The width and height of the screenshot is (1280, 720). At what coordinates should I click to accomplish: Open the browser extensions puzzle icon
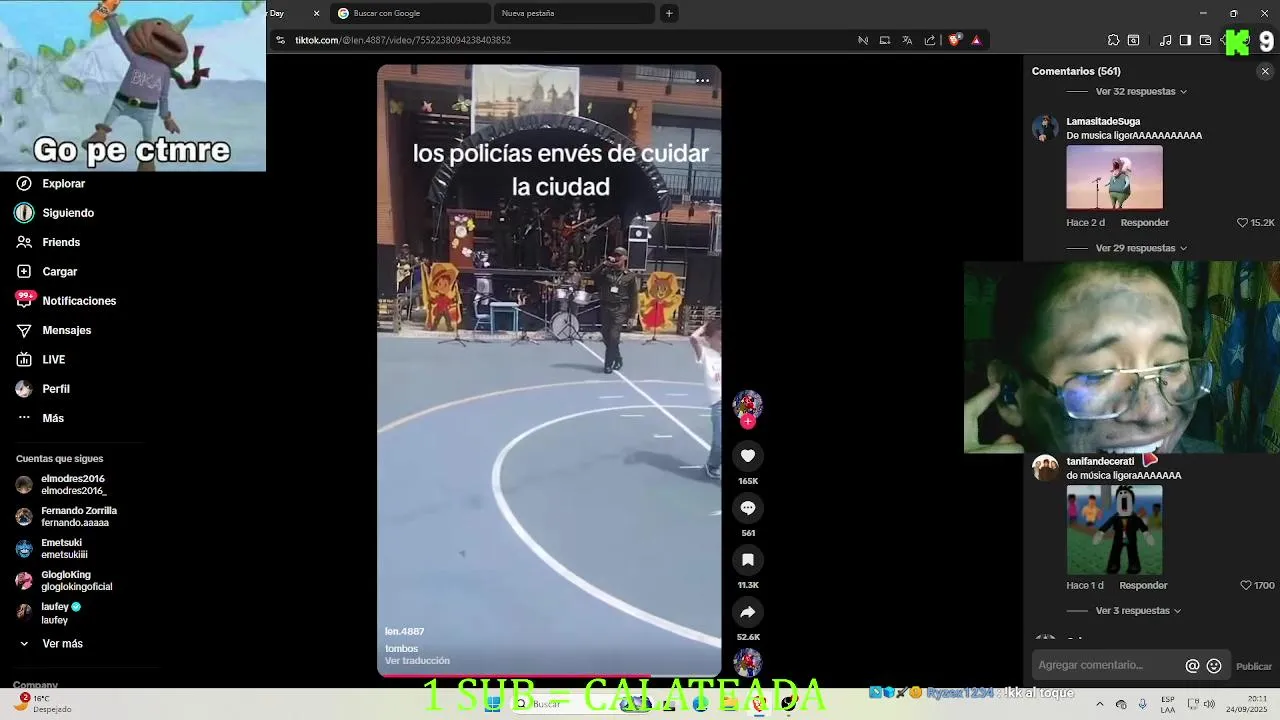coord(1113,40)
